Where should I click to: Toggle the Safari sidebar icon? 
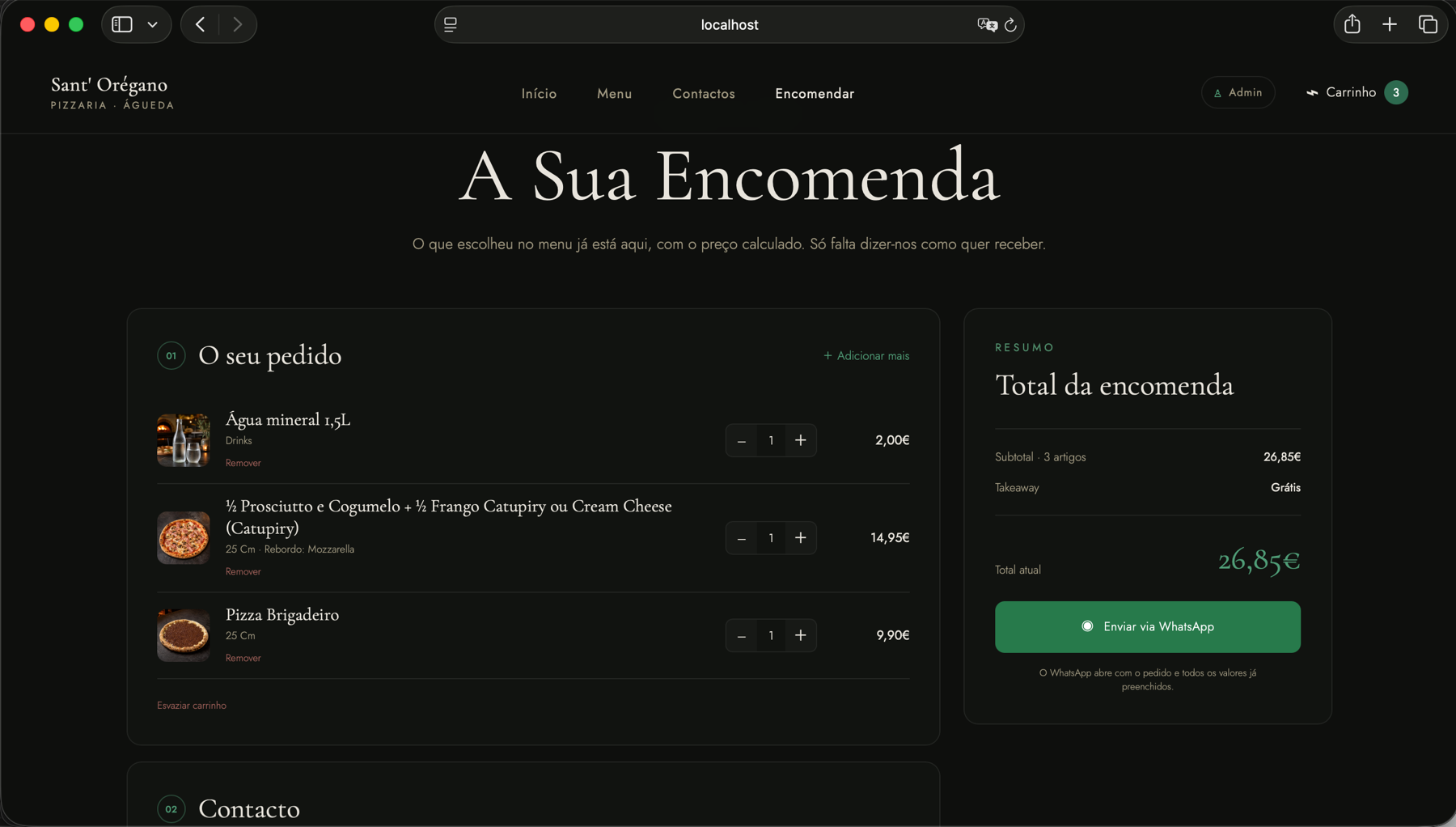coord(122,24)
